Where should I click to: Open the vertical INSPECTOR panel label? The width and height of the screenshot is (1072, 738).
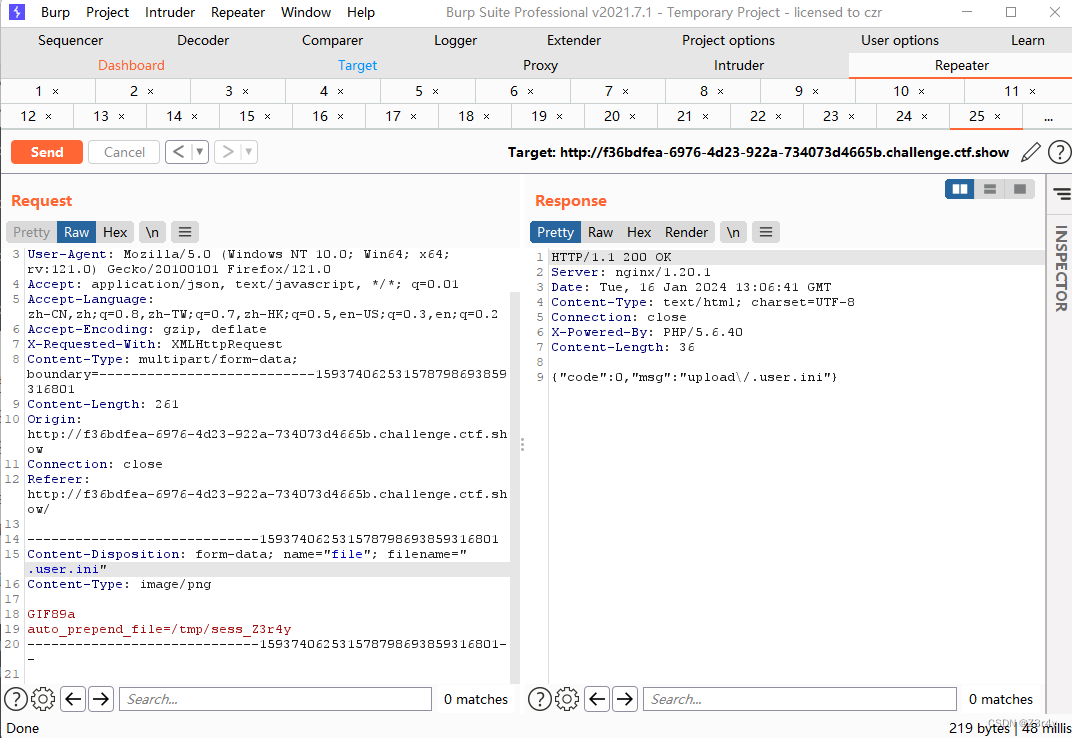[x=1060, y=267]
